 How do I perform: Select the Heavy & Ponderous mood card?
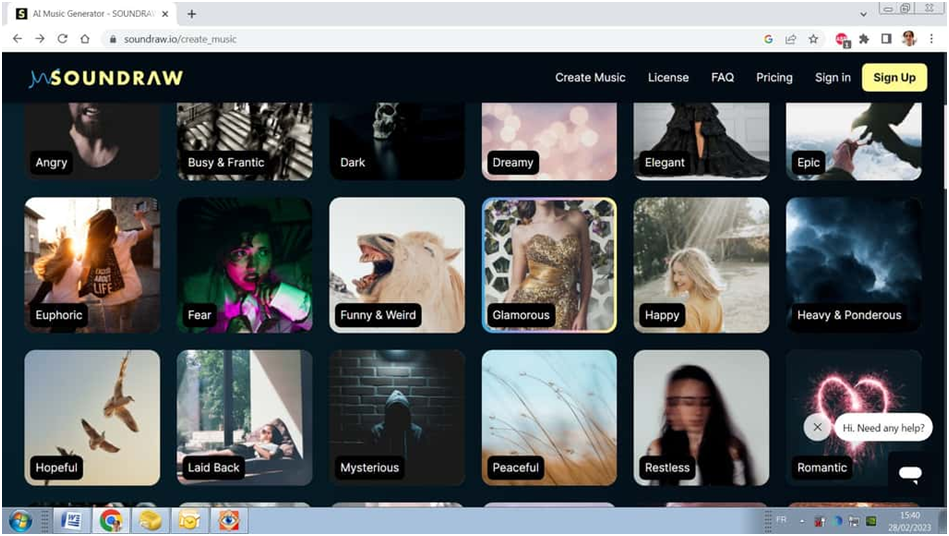pos(854,265)
